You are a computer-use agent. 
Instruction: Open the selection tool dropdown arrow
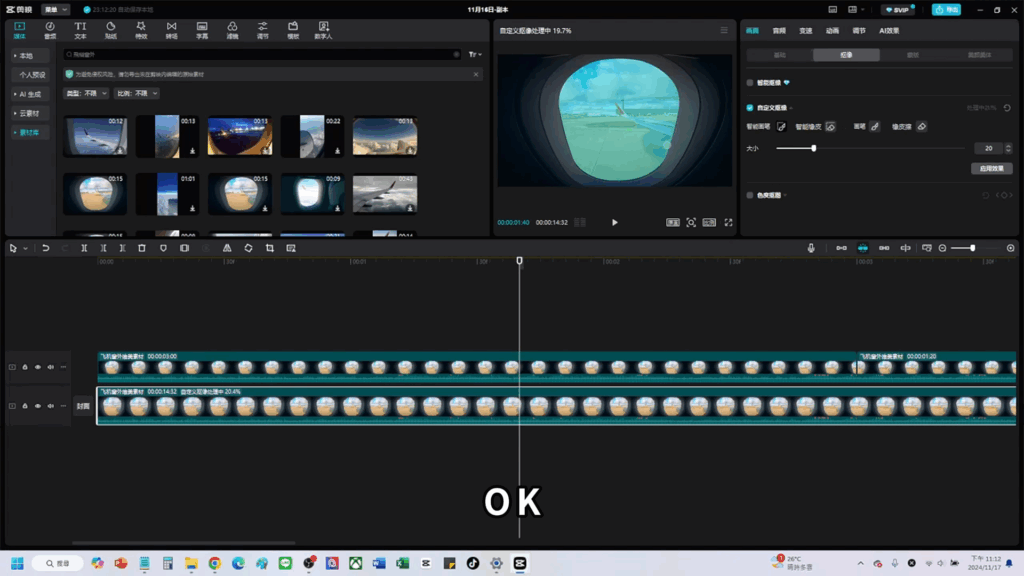(x=25, y=248)
